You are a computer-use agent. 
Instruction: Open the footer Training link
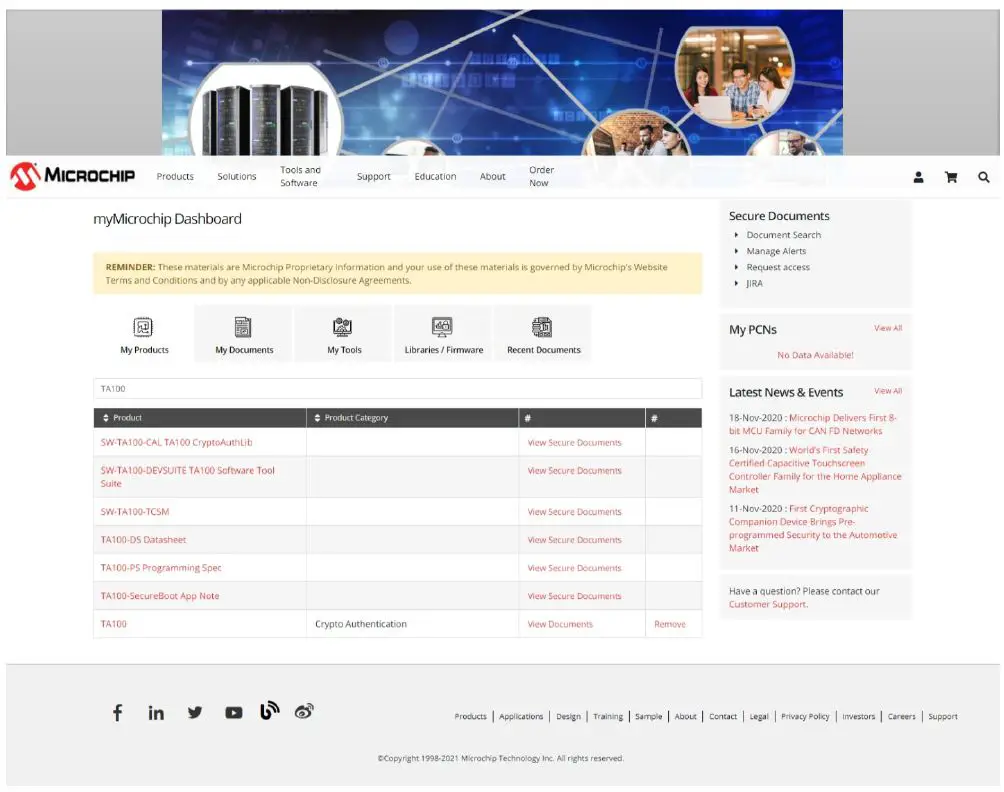[608, 716]
